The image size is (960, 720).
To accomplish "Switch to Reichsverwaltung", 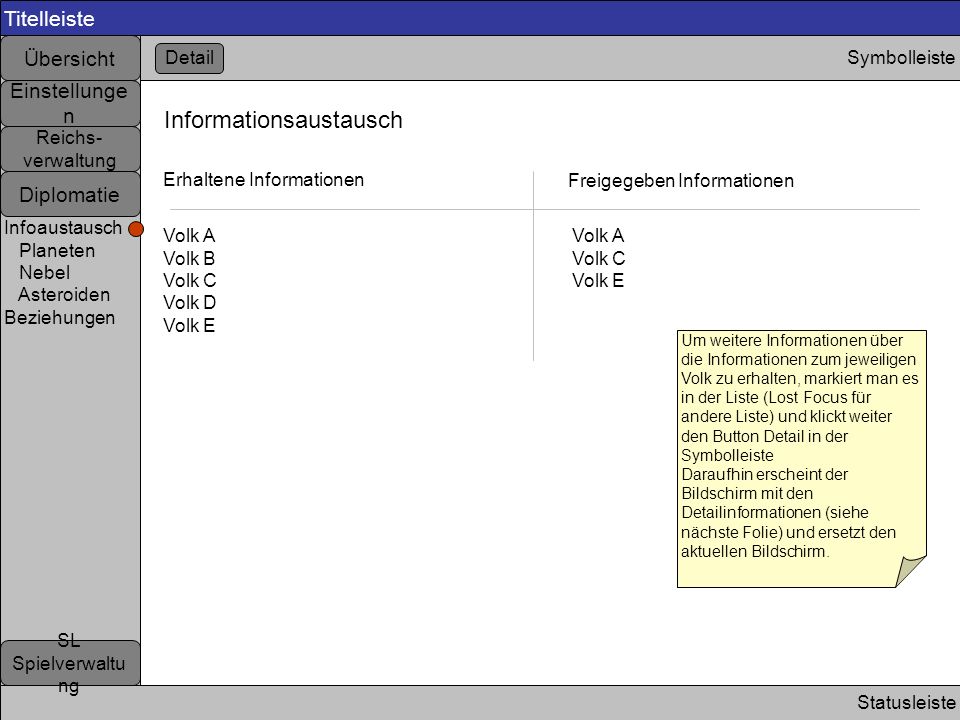I will click(x=70, y=149).
